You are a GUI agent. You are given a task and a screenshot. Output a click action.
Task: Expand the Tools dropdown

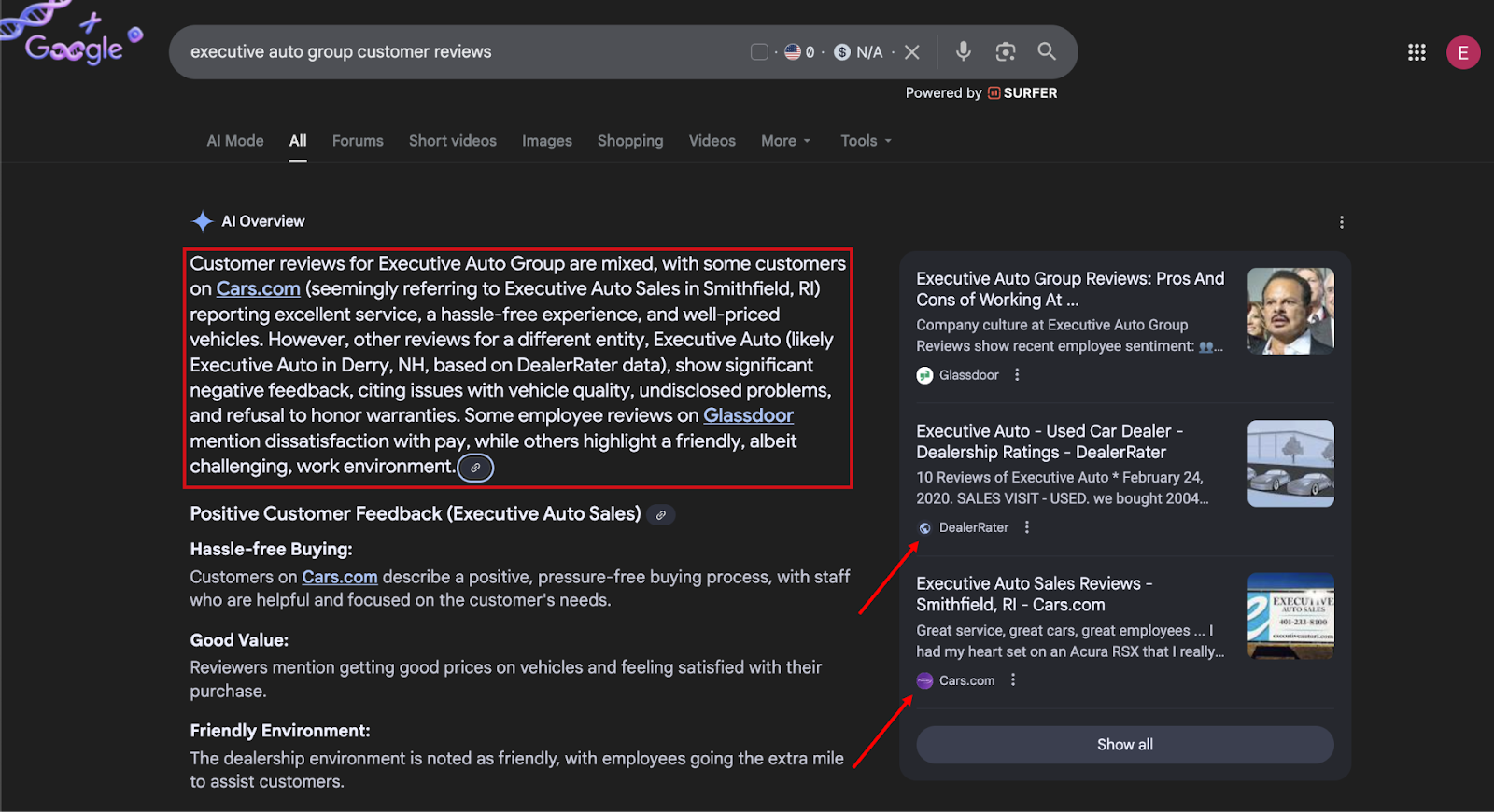[866, 141]
